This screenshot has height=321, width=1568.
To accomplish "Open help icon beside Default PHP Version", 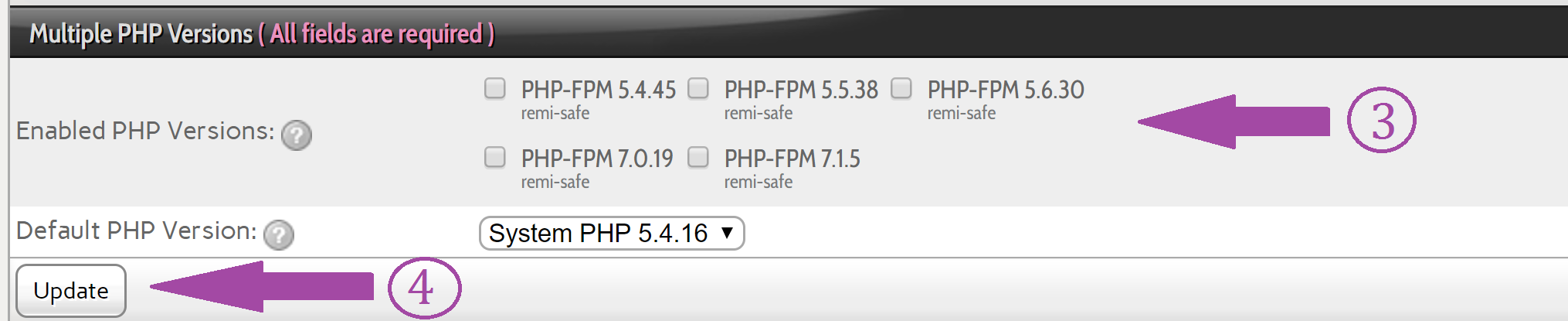I will click(279, 234).
